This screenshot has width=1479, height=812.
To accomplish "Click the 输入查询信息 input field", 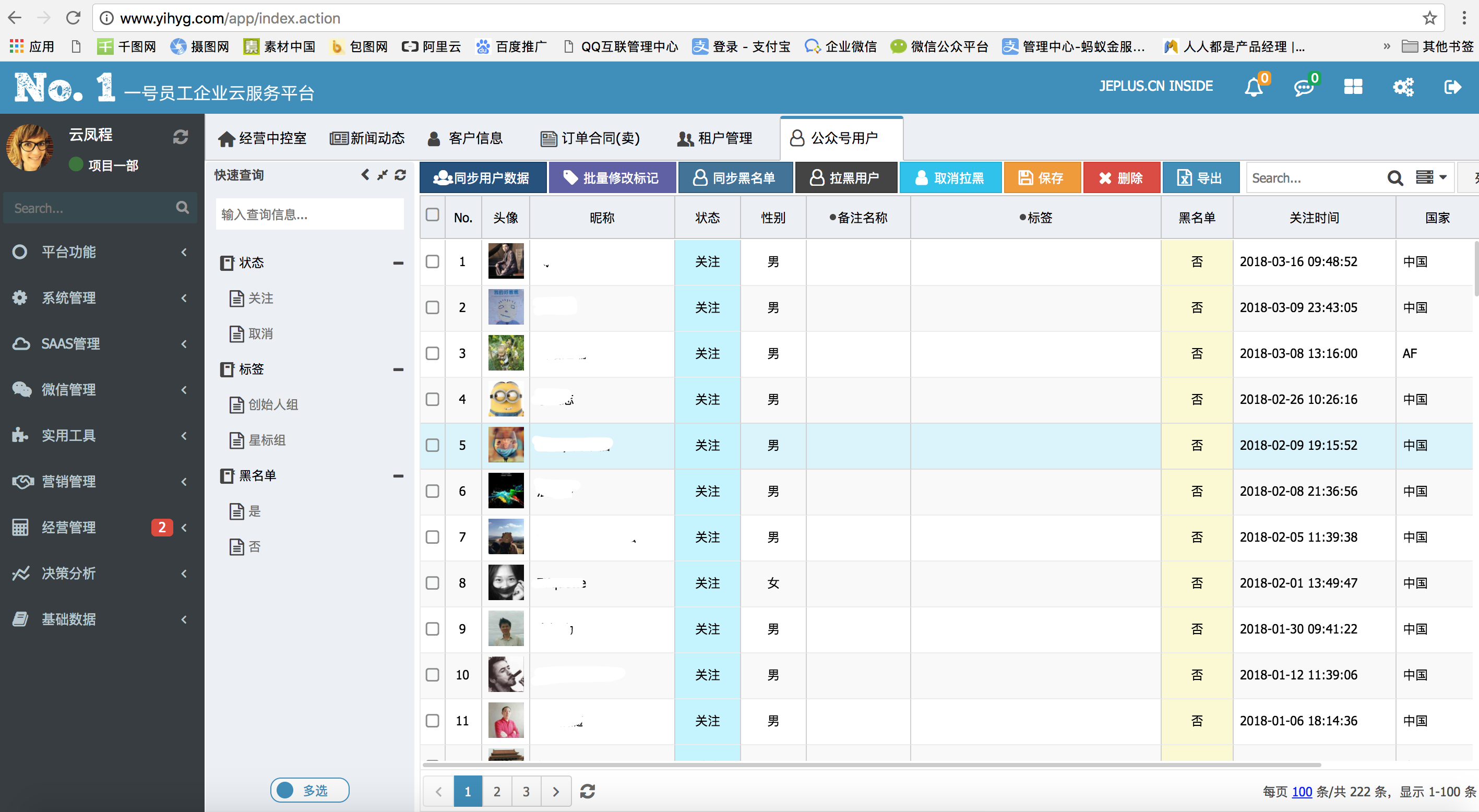I will point(309,215).
